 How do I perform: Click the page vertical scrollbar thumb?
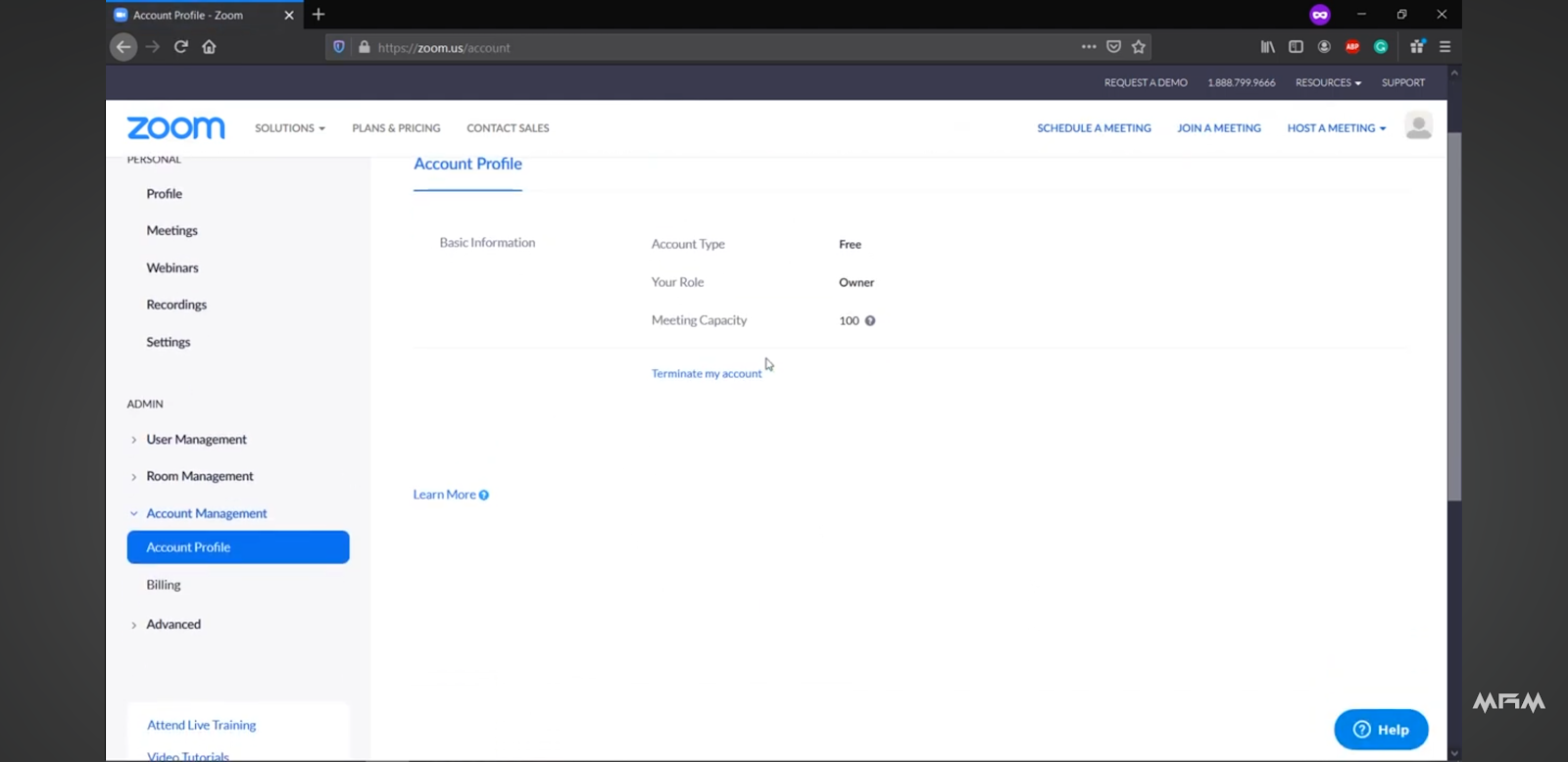coord(1454,316)
